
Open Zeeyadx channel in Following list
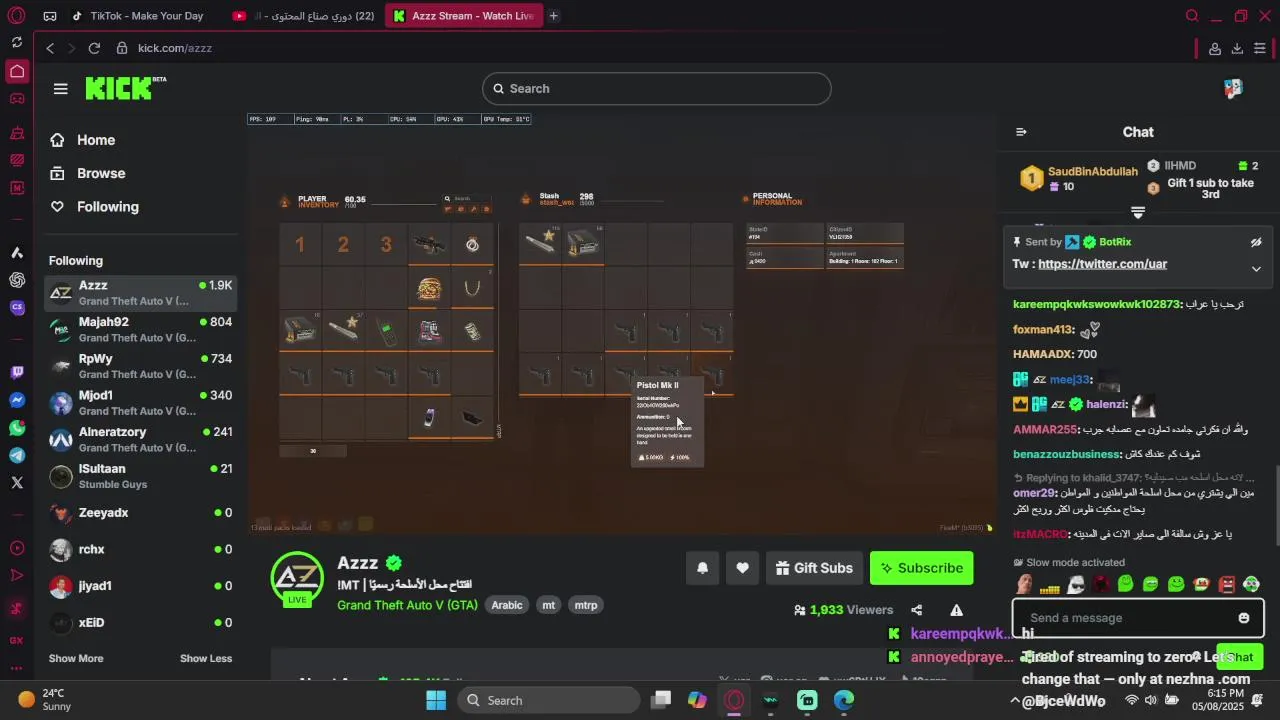pyautogui.click(x=140, y=513)
